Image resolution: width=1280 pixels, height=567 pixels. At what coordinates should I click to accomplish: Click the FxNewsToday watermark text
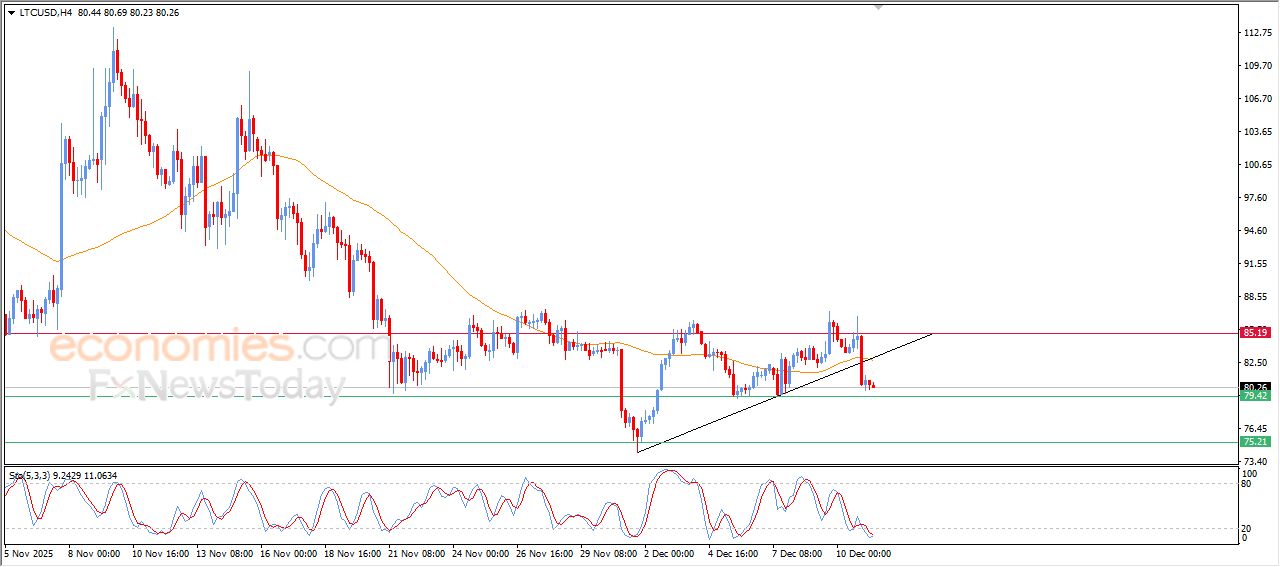[217, 385]
